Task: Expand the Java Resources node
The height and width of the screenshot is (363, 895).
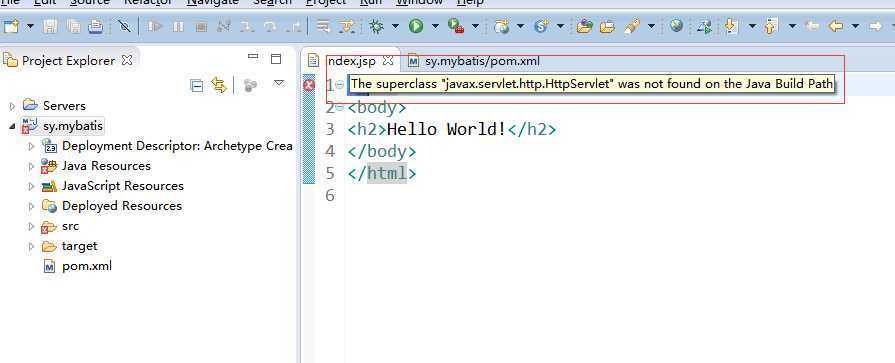Action: [x=32, y=166]
